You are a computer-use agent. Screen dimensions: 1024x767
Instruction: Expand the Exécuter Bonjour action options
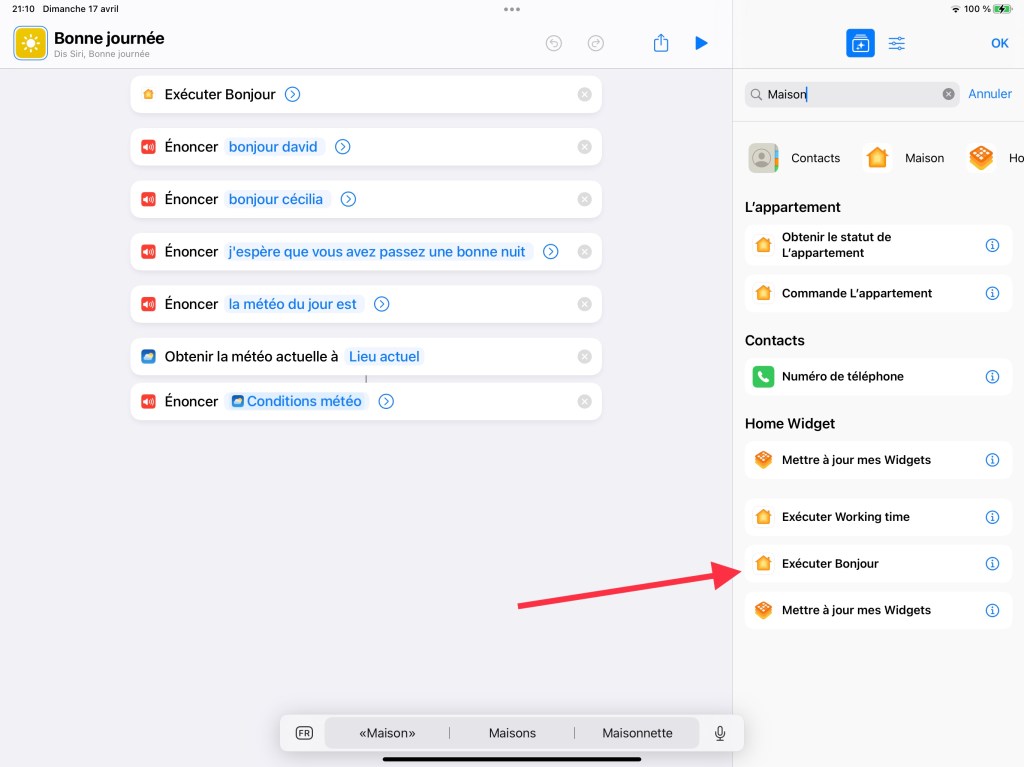(292, 94)
